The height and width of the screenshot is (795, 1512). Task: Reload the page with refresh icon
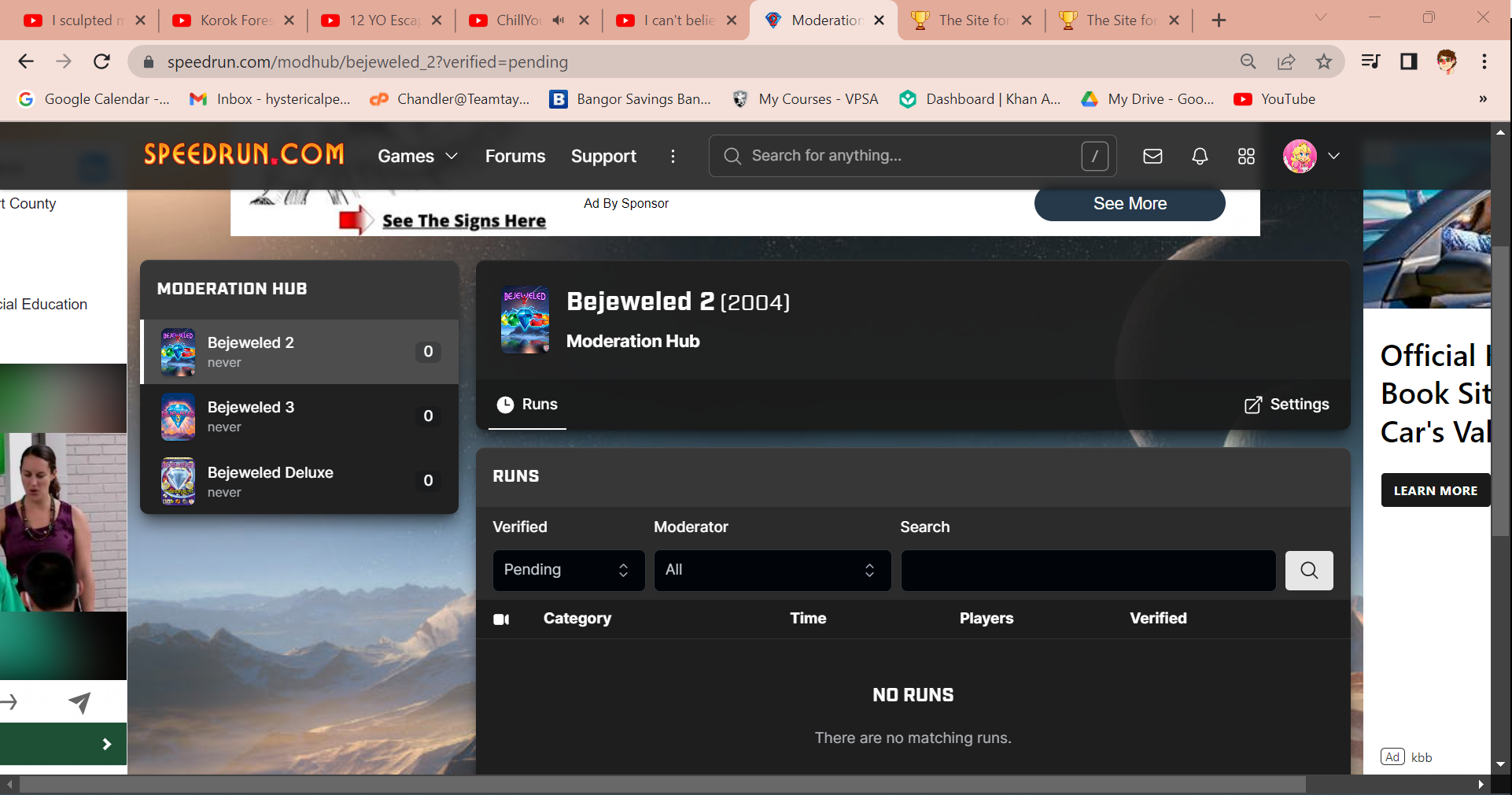point(101,61)
